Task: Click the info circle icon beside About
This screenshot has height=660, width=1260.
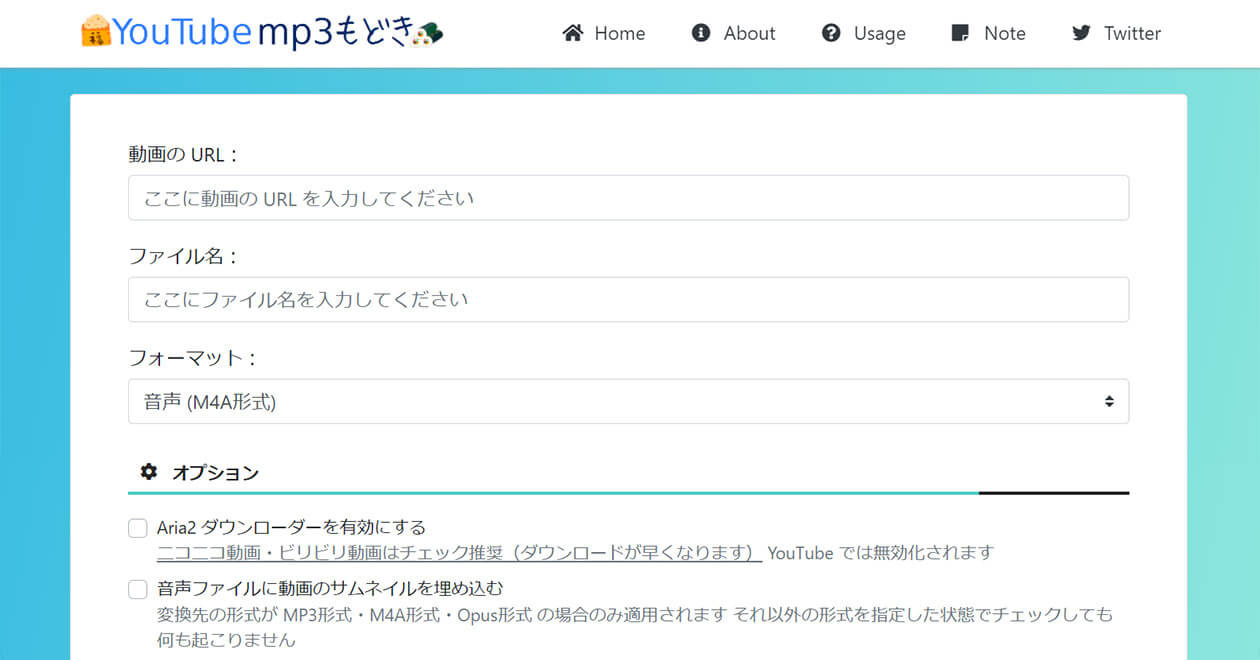Action: (701, 33)
